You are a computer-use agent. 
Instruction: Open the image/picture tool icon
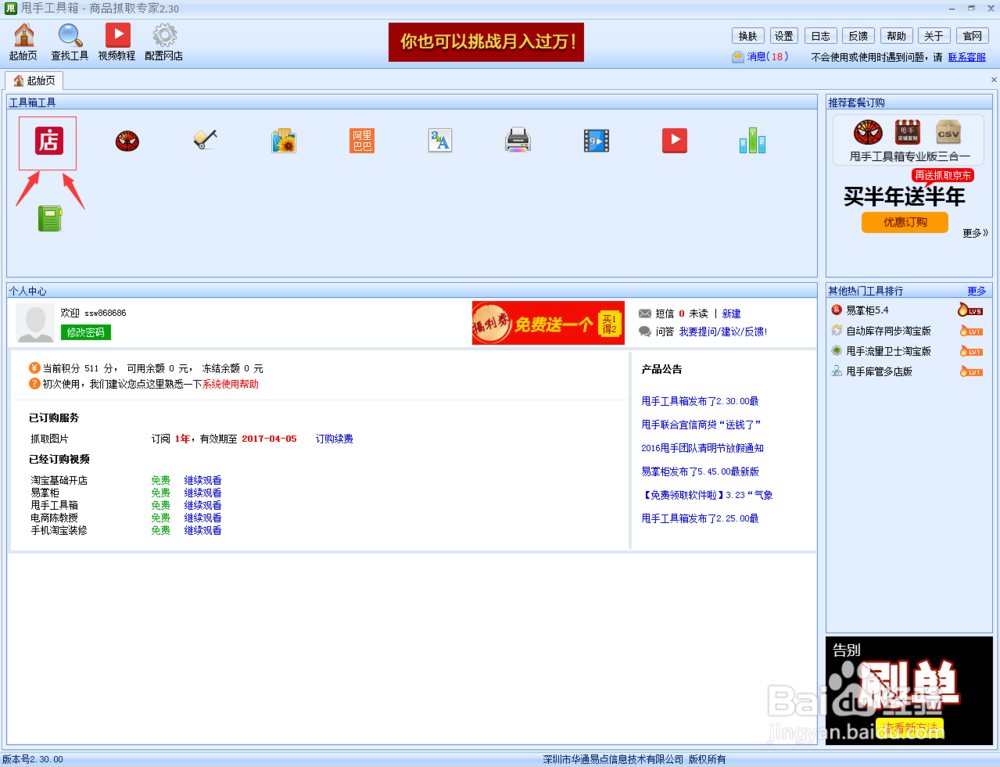(x=283, y=140)
